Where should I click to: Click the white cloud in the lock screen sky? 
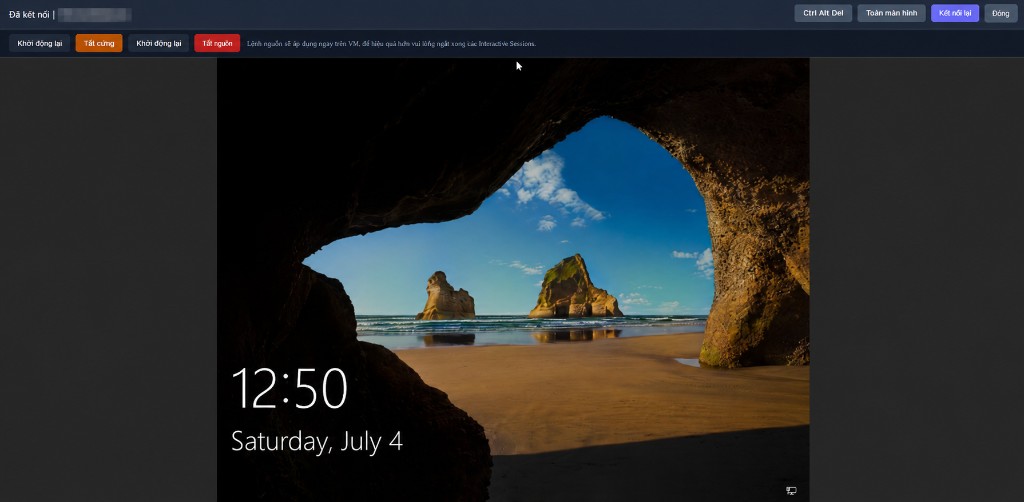point(553,186)
